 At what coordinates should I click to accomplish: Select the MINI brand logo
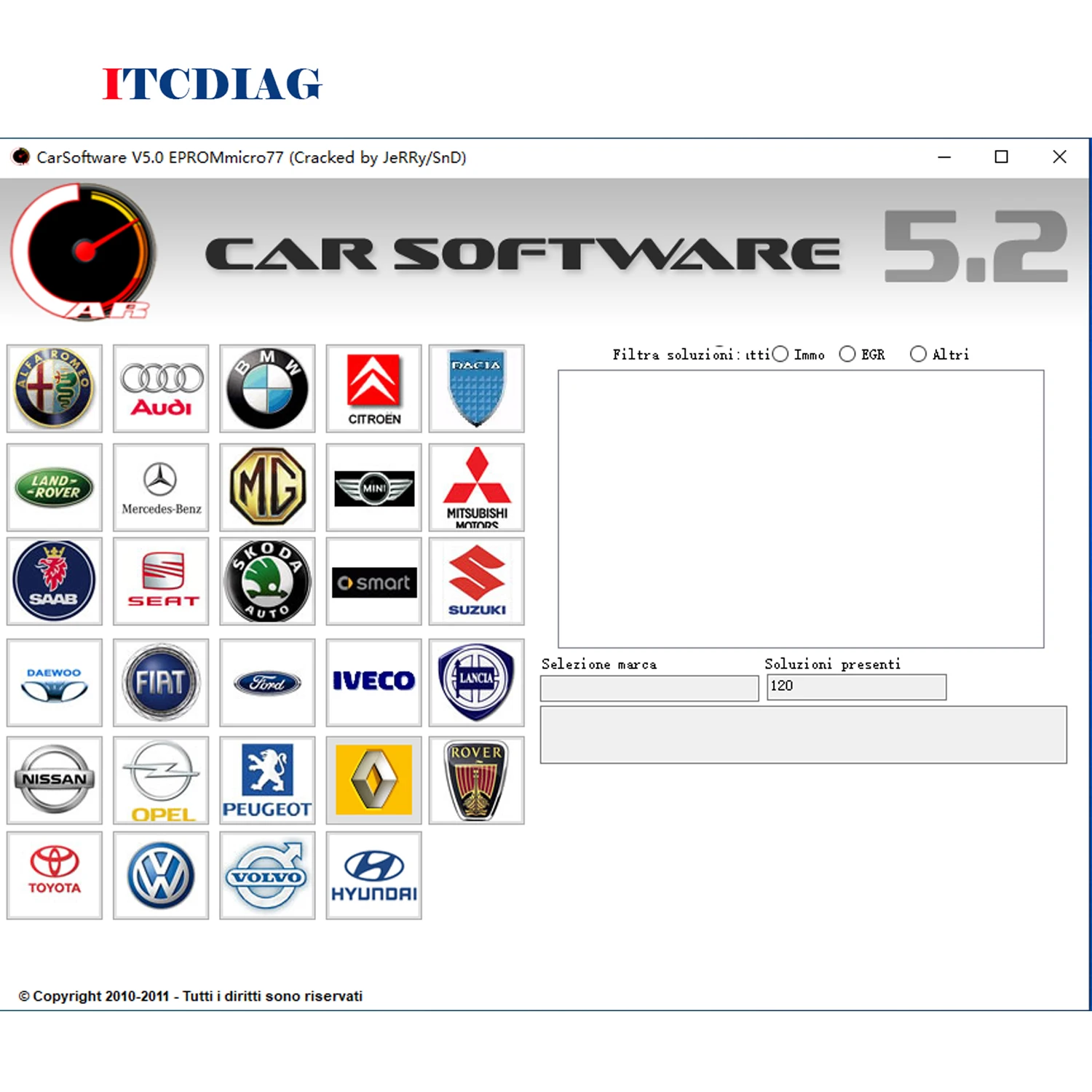(x=373, y=487)
